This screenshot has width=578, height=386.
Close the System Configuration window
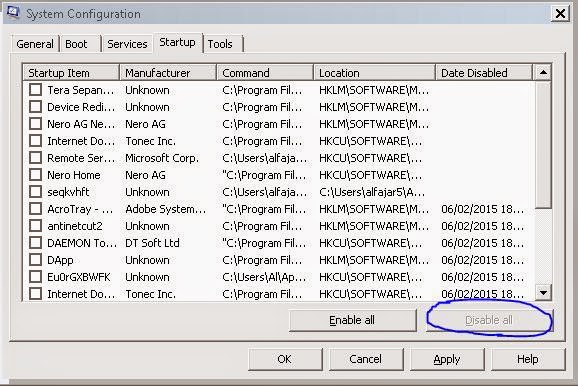coord(560,14)
